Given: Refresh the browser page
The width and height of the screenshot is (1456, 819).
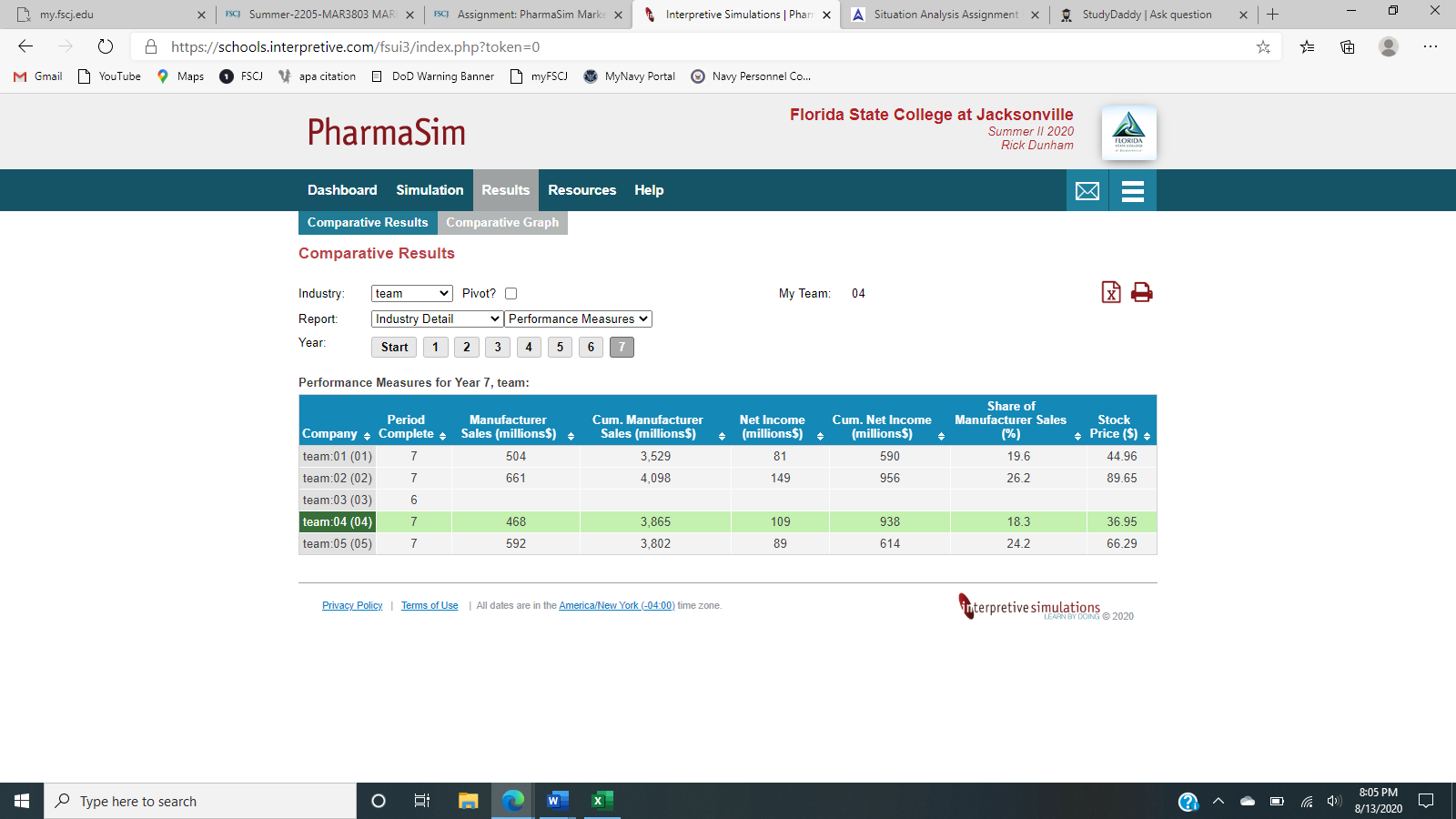Looking at the screenshot, I should pos(106,46).
